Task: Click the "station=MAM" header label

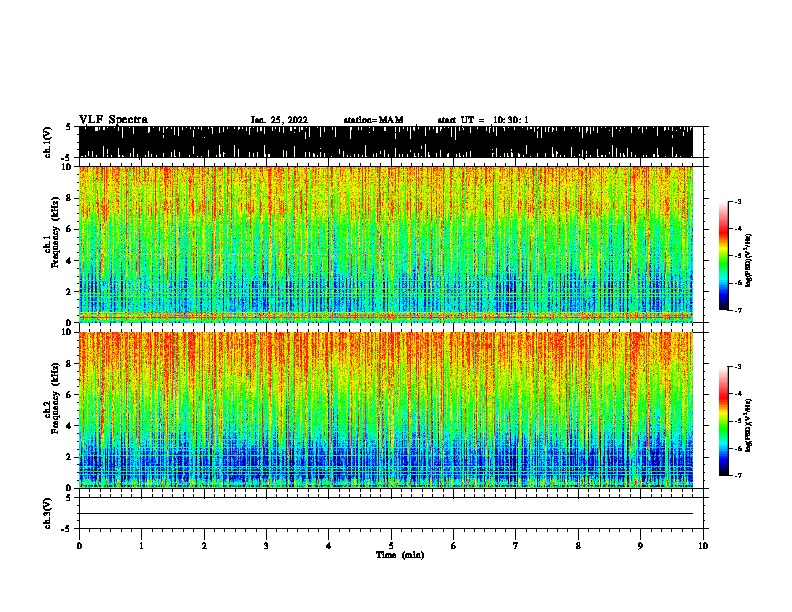Action: (x=373, y=120)
